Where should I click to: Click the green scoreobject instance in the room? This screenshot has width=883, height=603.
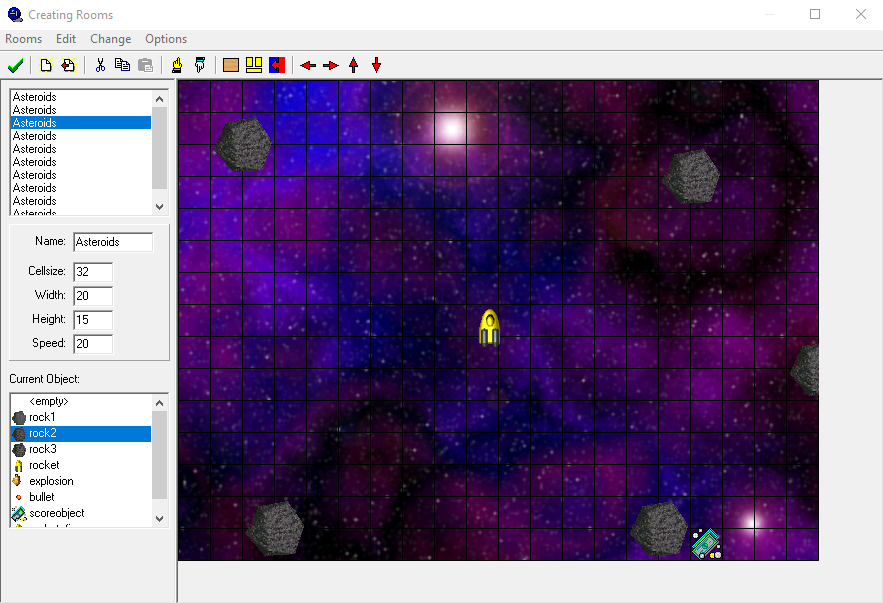point(707,544)
